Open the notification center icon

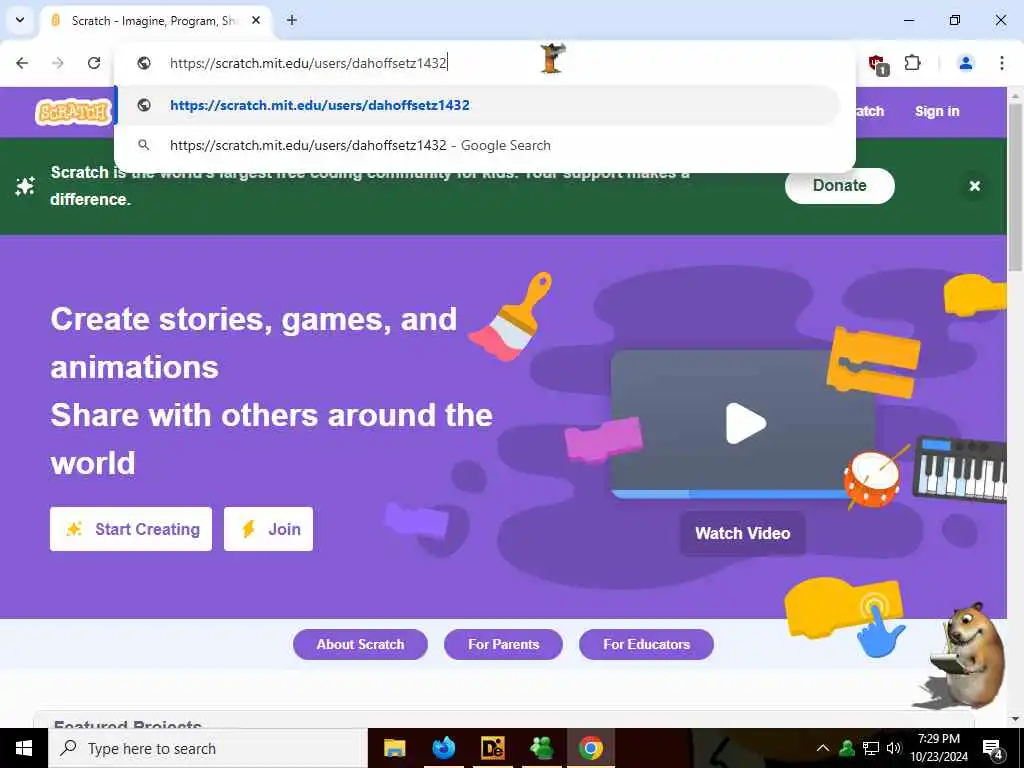point(993,749)
